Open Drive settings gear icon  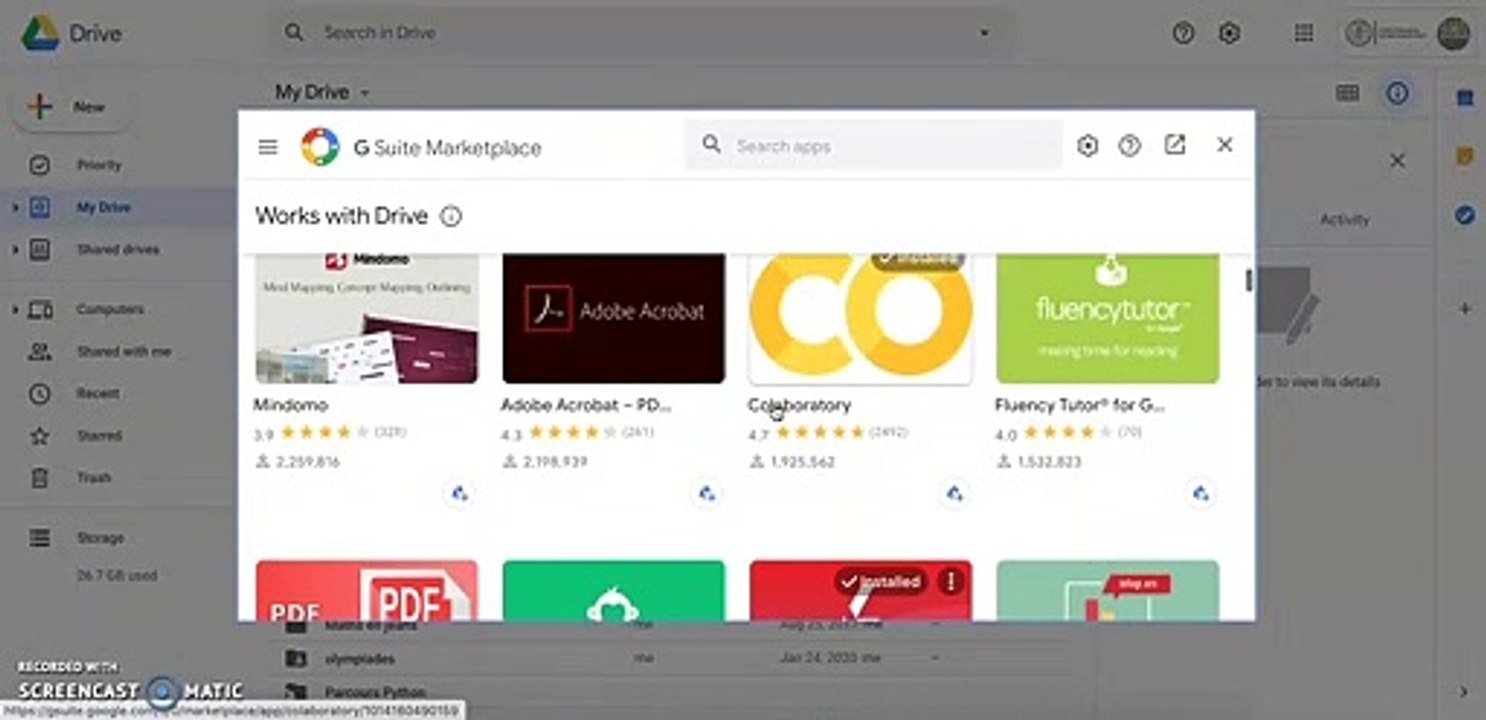[x=1229, y=33]
